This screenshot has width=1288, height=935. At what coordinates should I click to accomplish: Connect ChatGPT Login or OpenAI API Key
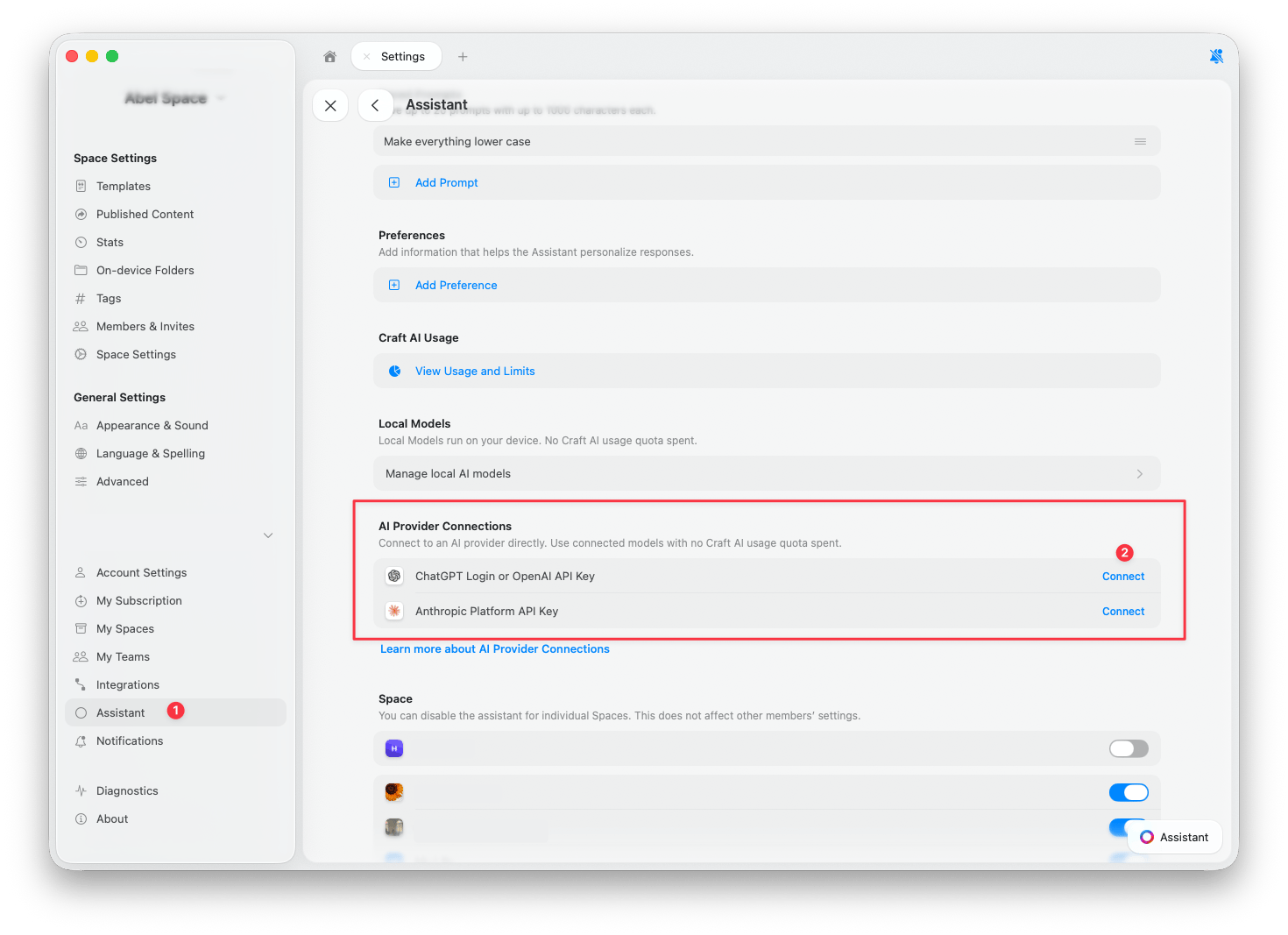1123,576
